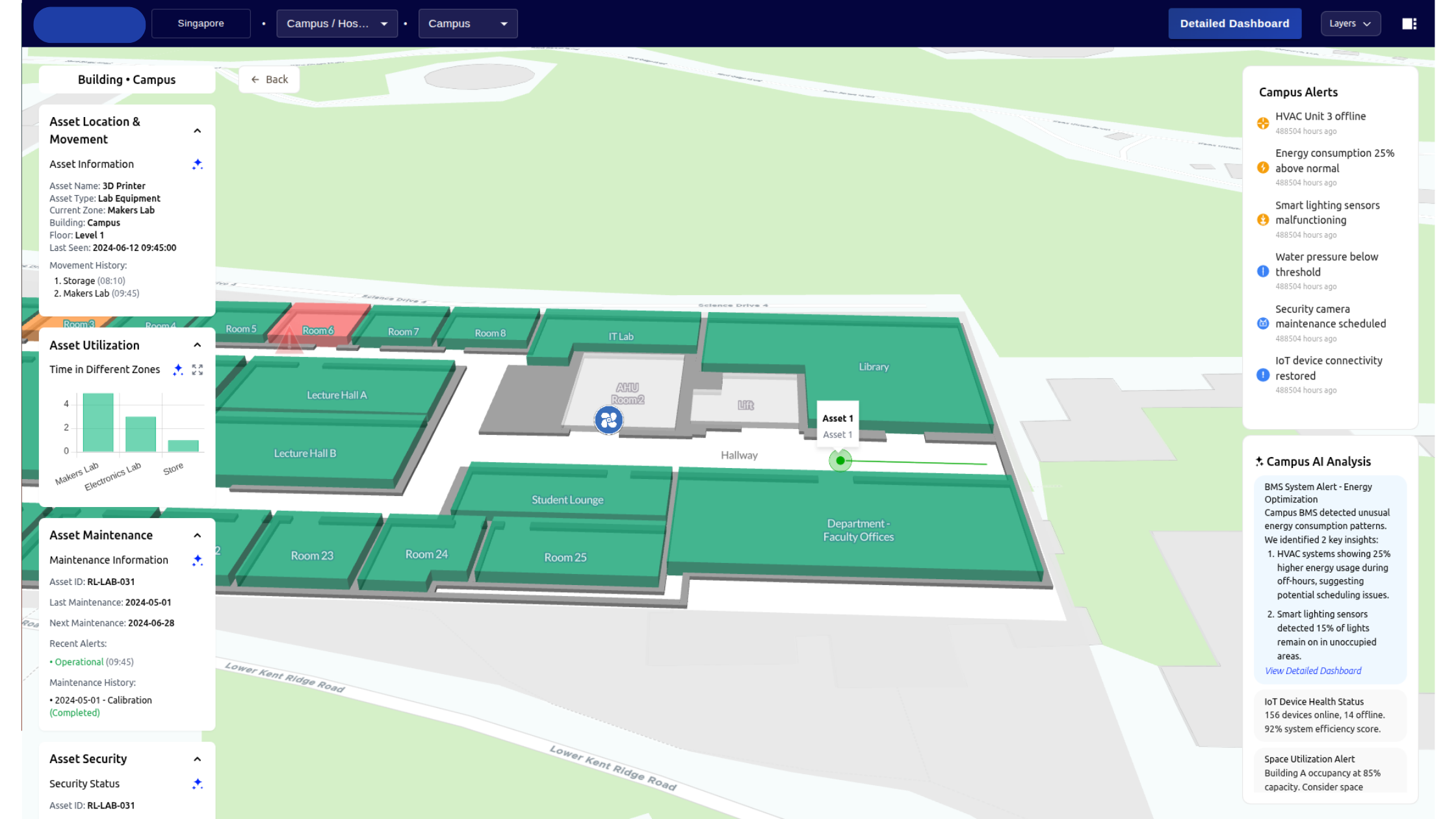Click the Asset 1 tooltip label
This screenshot has height=819, width=1456.
(837, 426)
